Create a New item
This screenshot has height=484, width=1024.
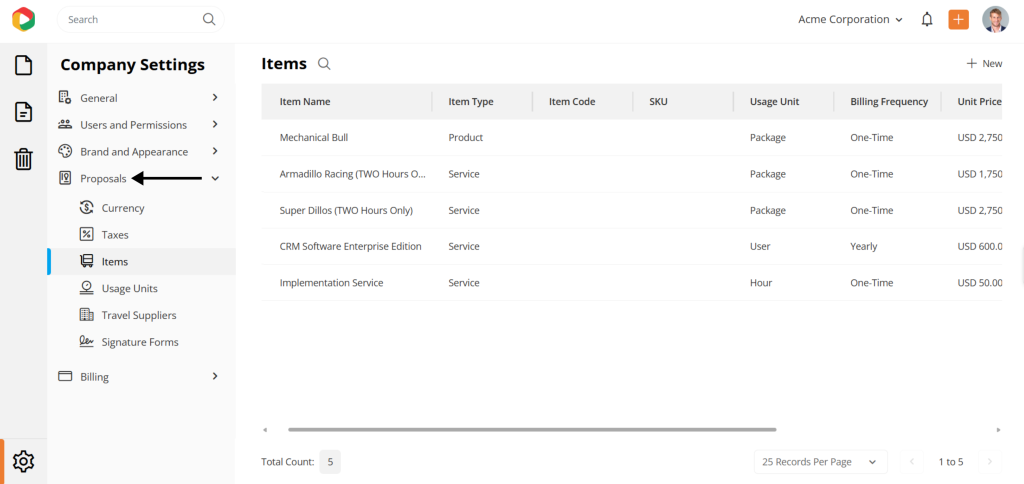tap(984, 63)
